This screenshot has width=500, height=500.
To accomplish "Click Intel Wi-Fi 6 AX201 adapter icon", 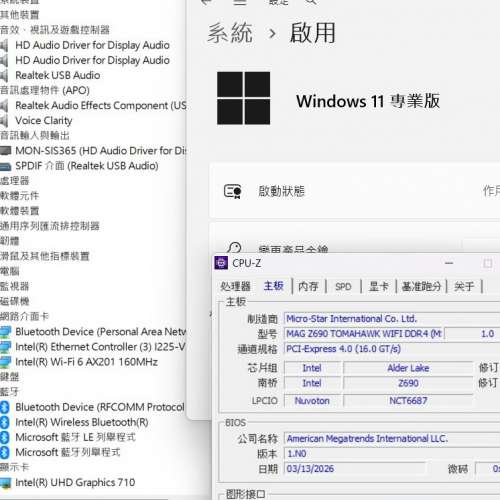I will (x=5, y=362).
